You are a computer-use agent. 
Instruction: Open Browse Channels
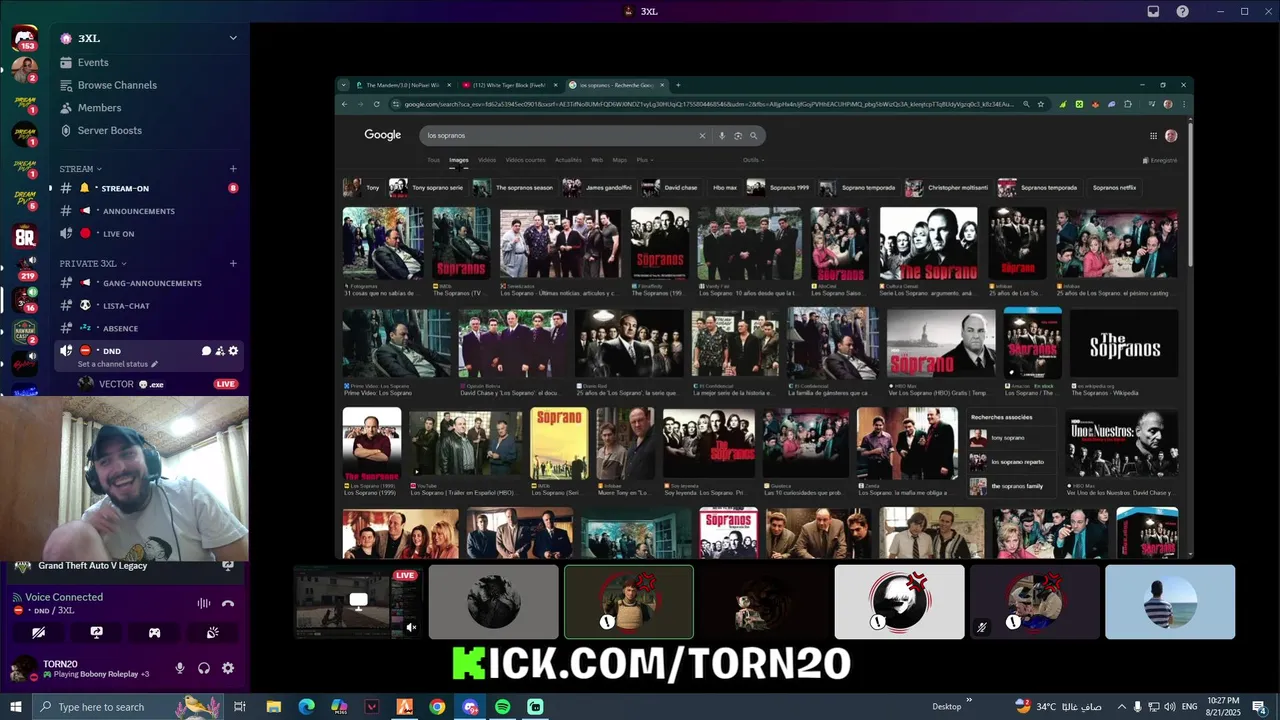pos(150,85)
